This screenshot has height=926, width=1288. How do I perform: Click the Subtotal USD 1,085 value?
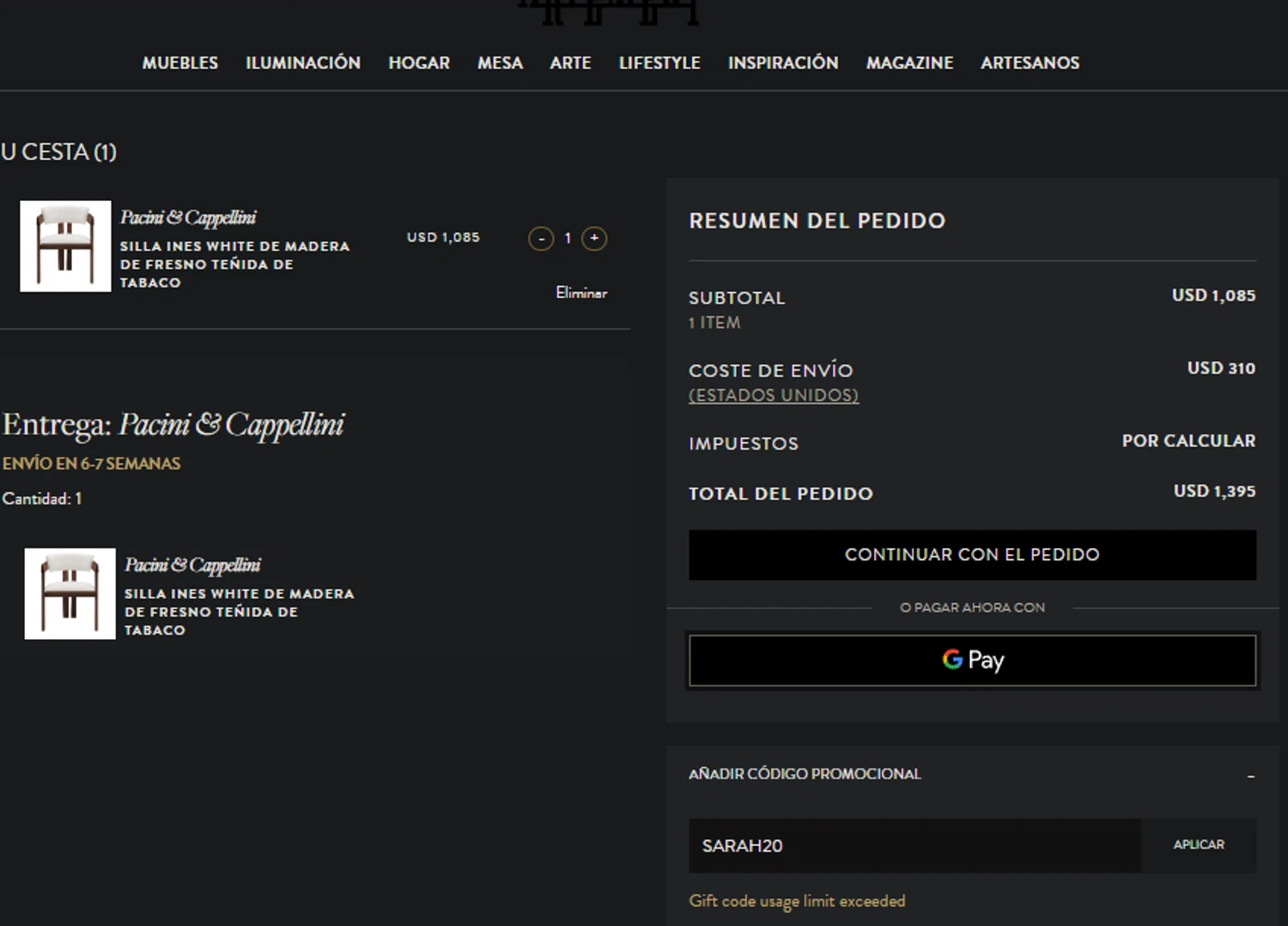(x=1213, y=295)
